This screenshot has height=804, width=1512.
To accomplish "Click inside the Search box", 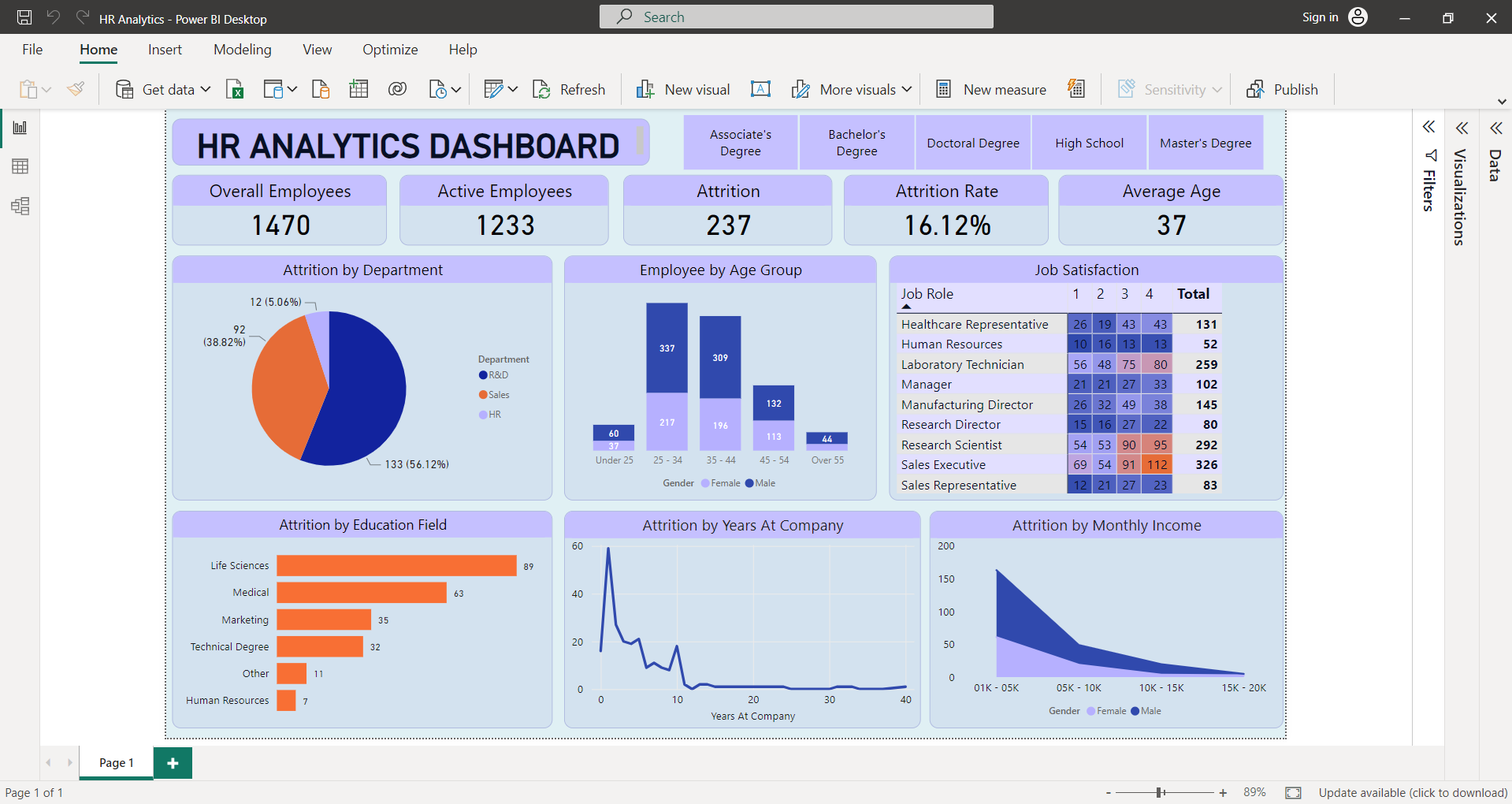I will coord(796,16).
